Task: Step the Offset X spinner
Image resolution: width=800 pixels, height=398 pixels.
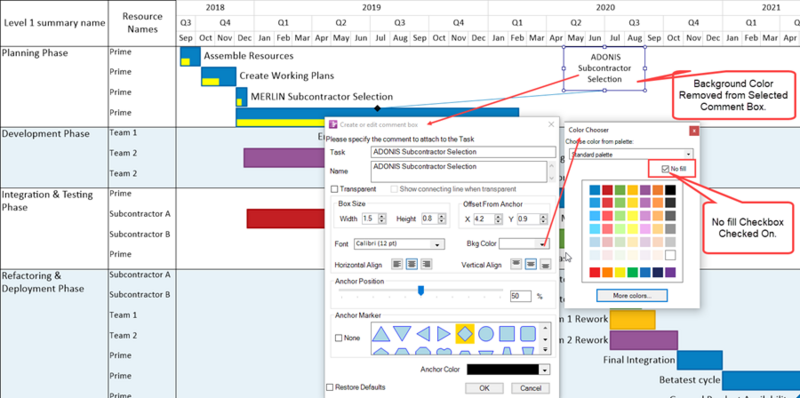Action: (497, 219)
